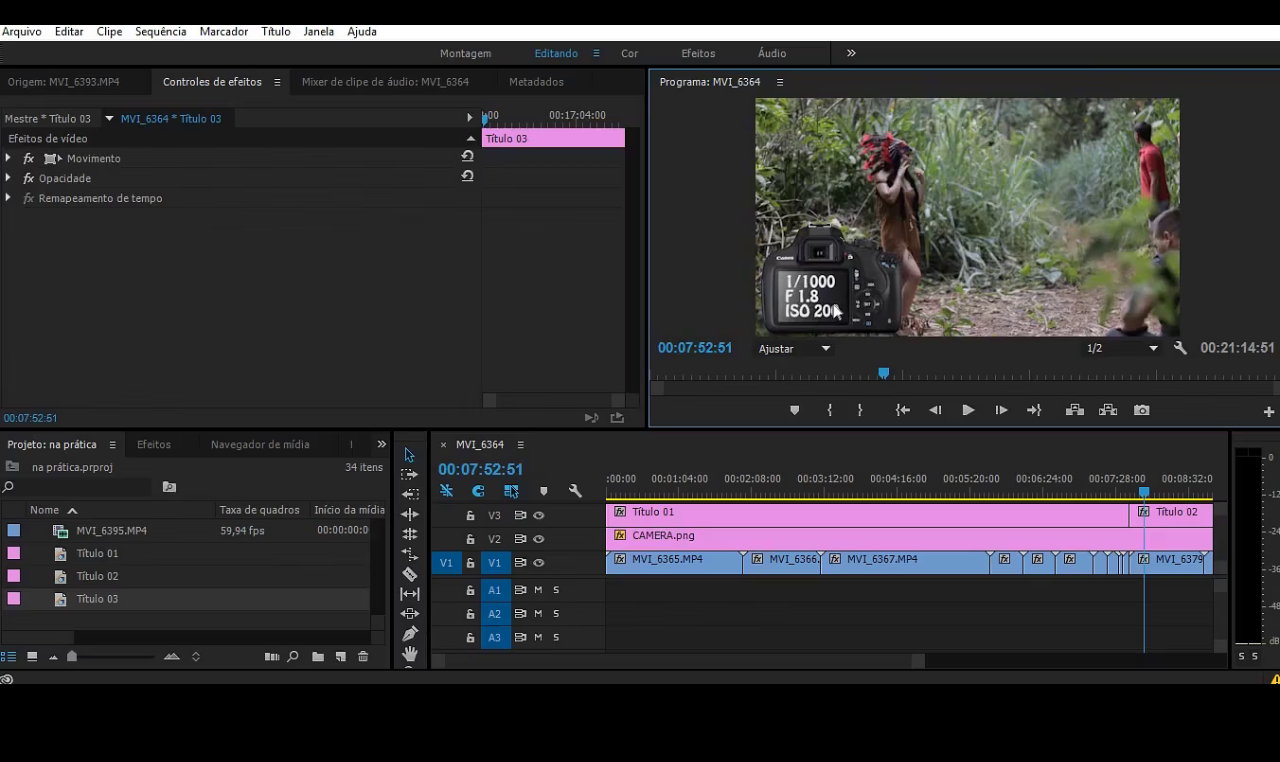1280x762 pixels.
Task: Click the Extract button in Program monitor
Action: [1108, 410]
